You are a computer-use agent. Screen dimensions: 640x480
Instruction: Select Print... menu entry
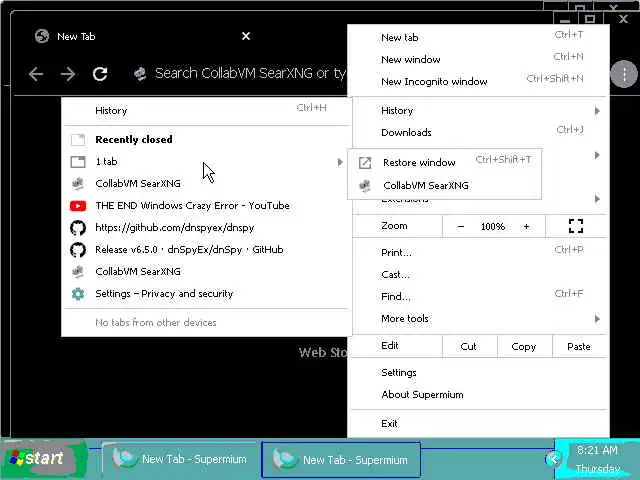(478, 253)
